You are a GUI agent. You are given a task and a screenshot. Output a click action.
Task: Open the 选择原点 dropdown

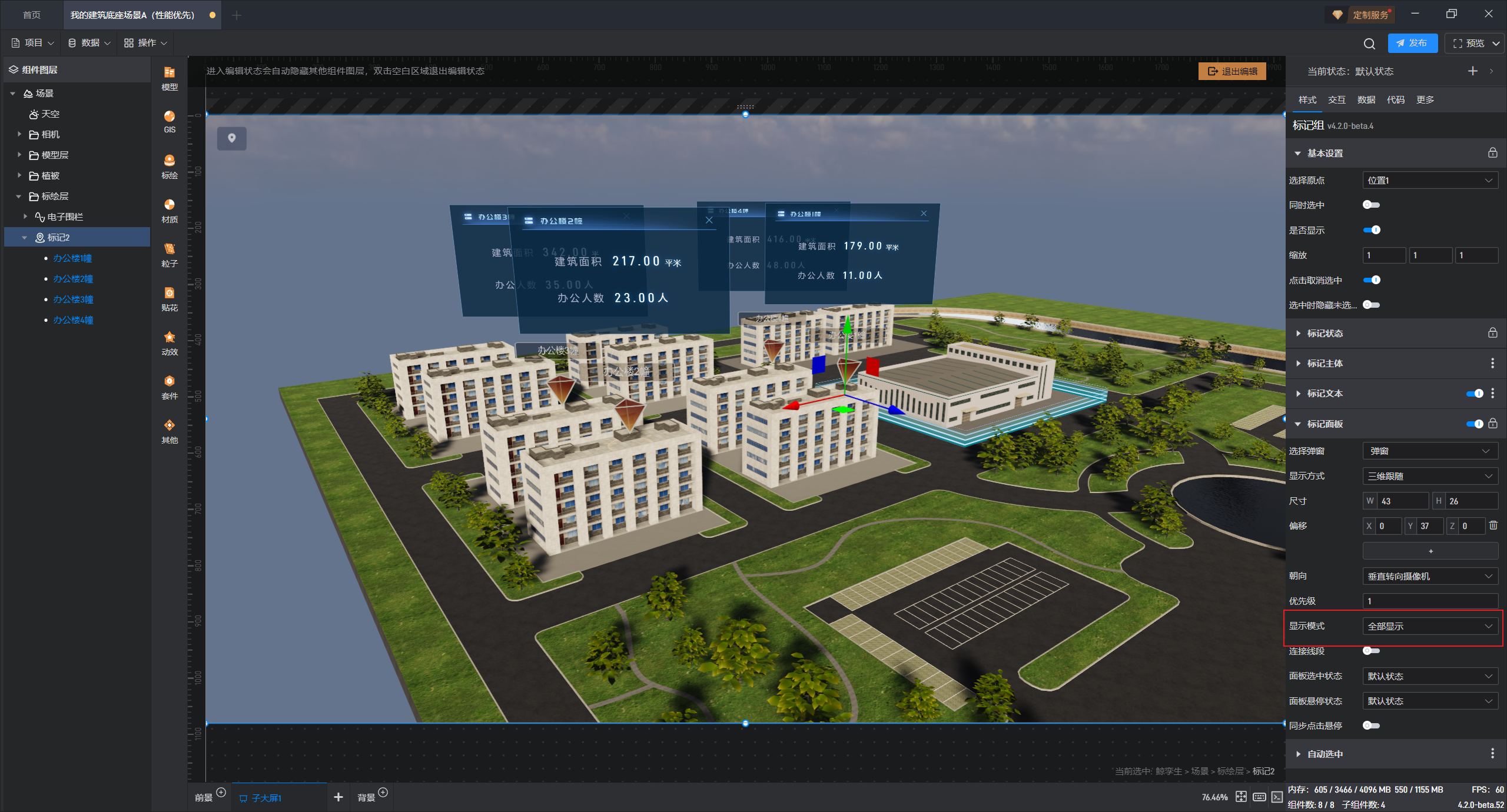click(x=1430, y=180)
